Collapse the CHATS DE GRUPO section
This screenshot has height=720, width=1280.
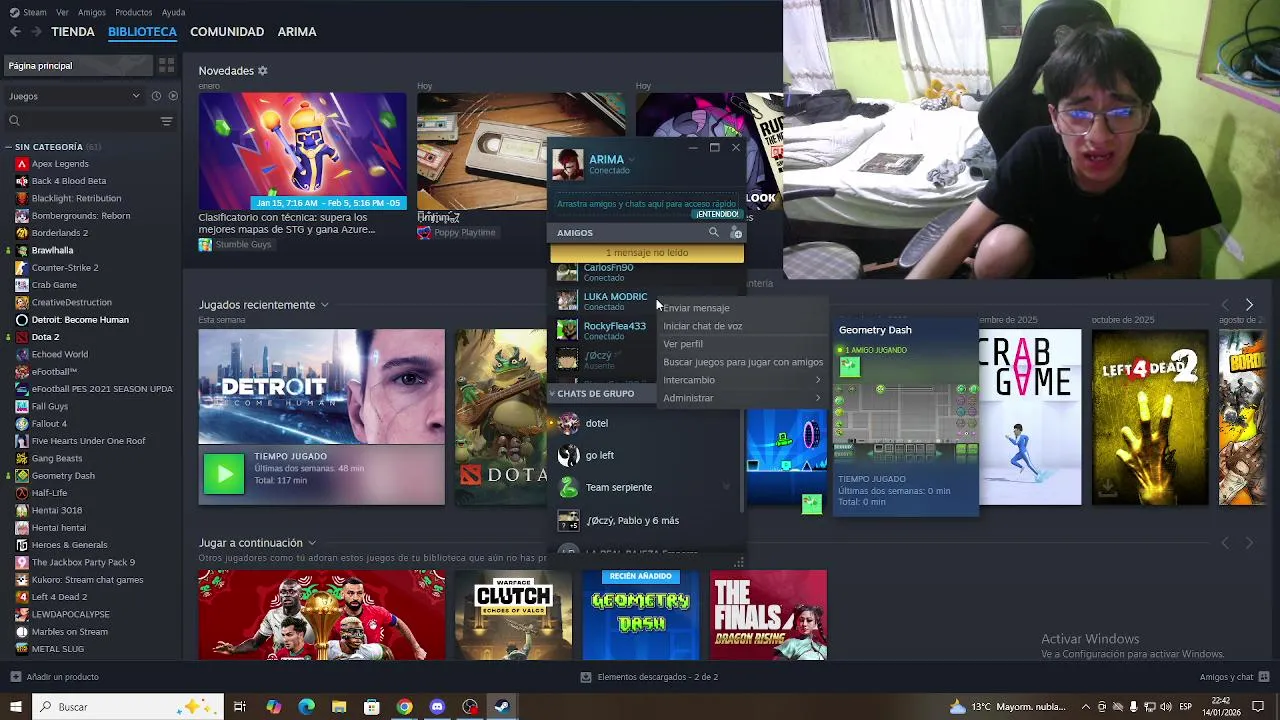(551, 394)
